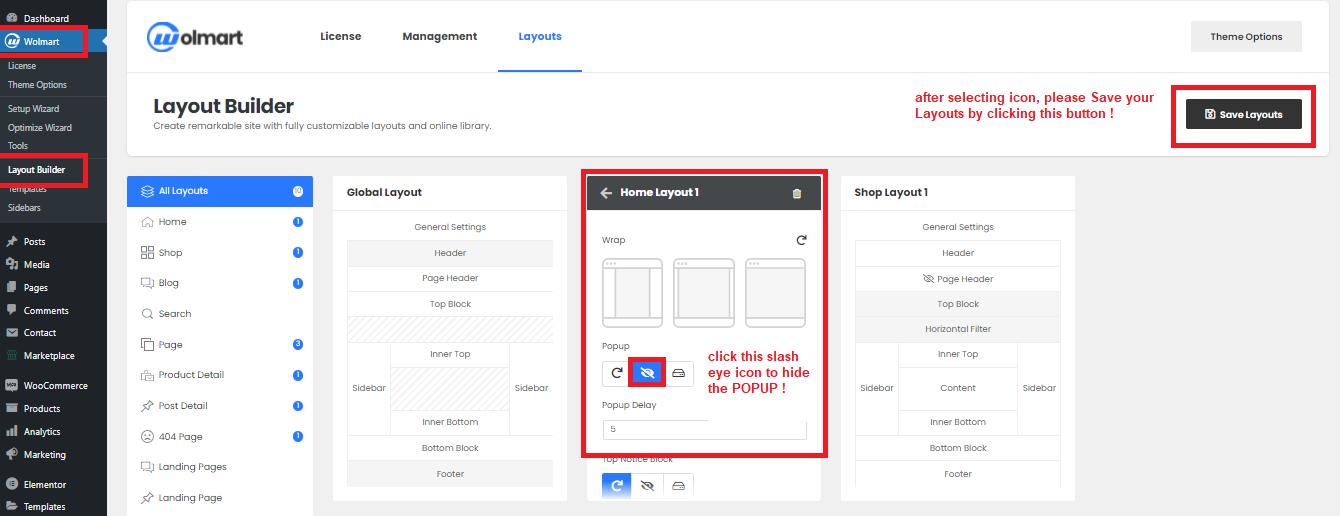The image size is (1340, 516).
Task: Select Blog layout category
Action: tap(220, 283)
